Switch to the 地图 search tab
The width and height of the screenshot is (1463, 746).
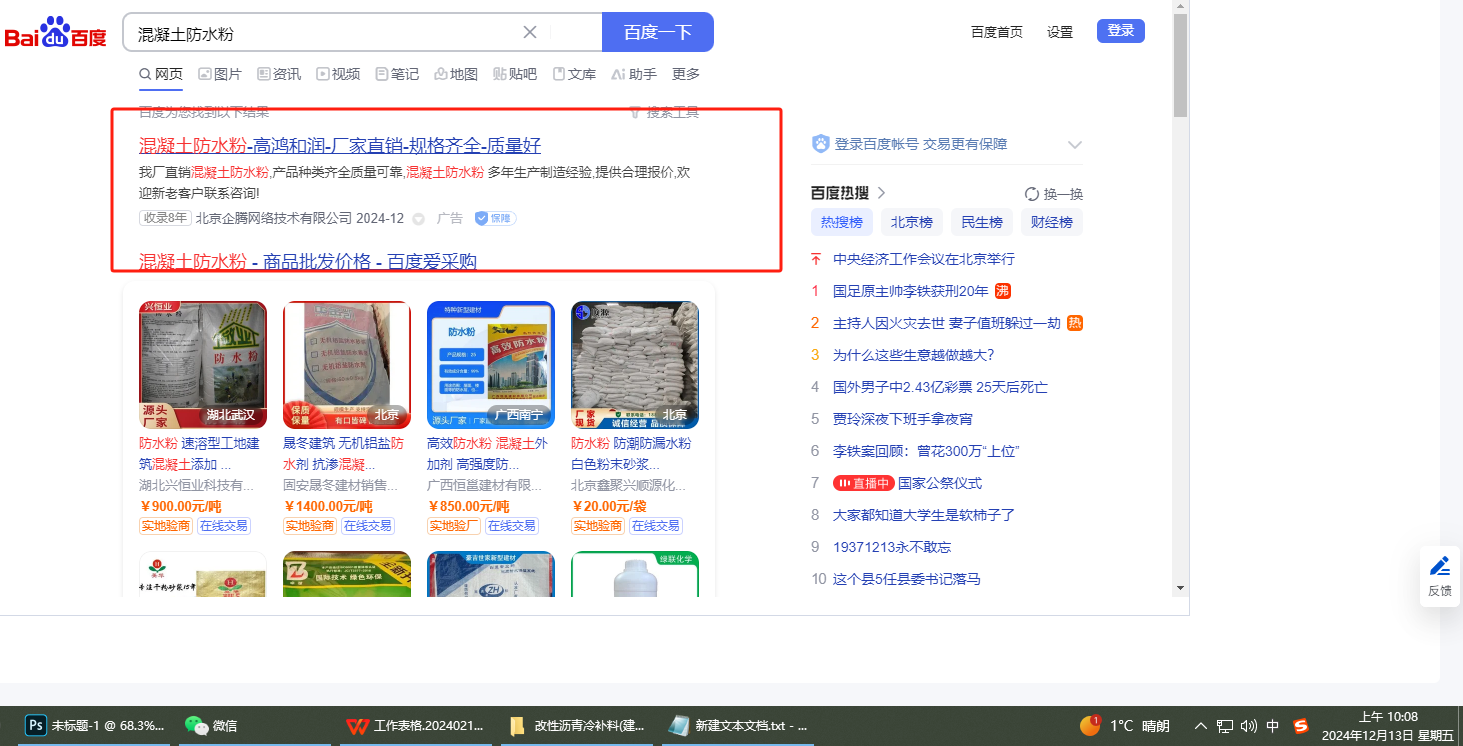pos(456,74)
